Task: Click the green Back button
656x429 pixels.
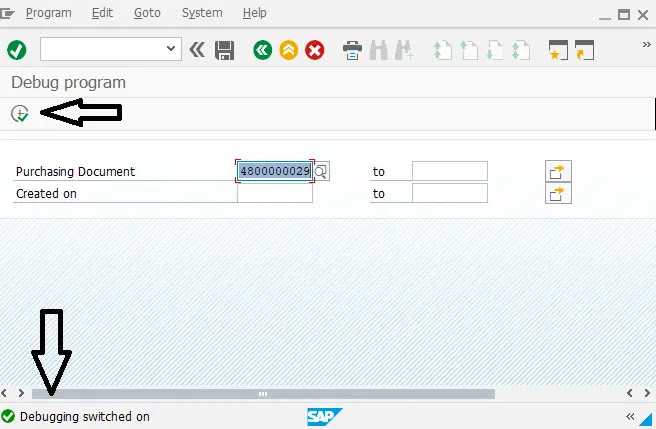Action: pyautogui.click(x=263, y=50)
